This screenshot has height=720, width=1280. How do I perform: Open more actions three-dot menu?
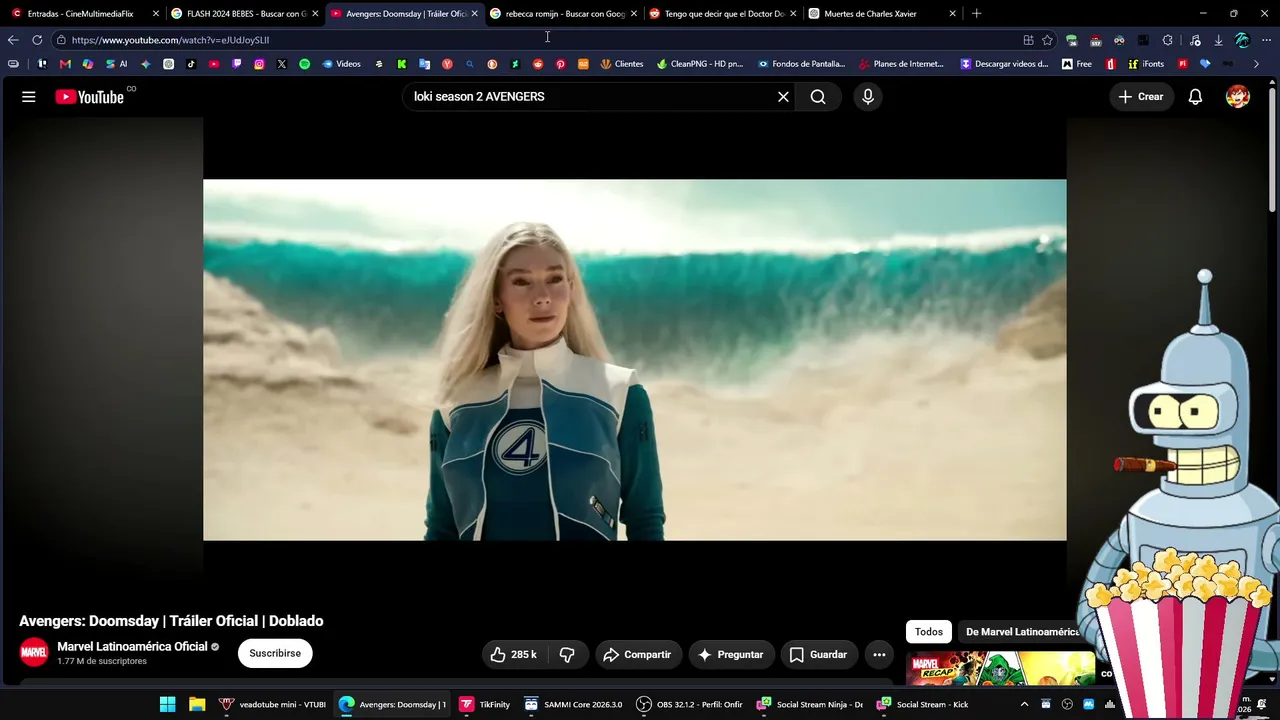(x=879, y=655)
